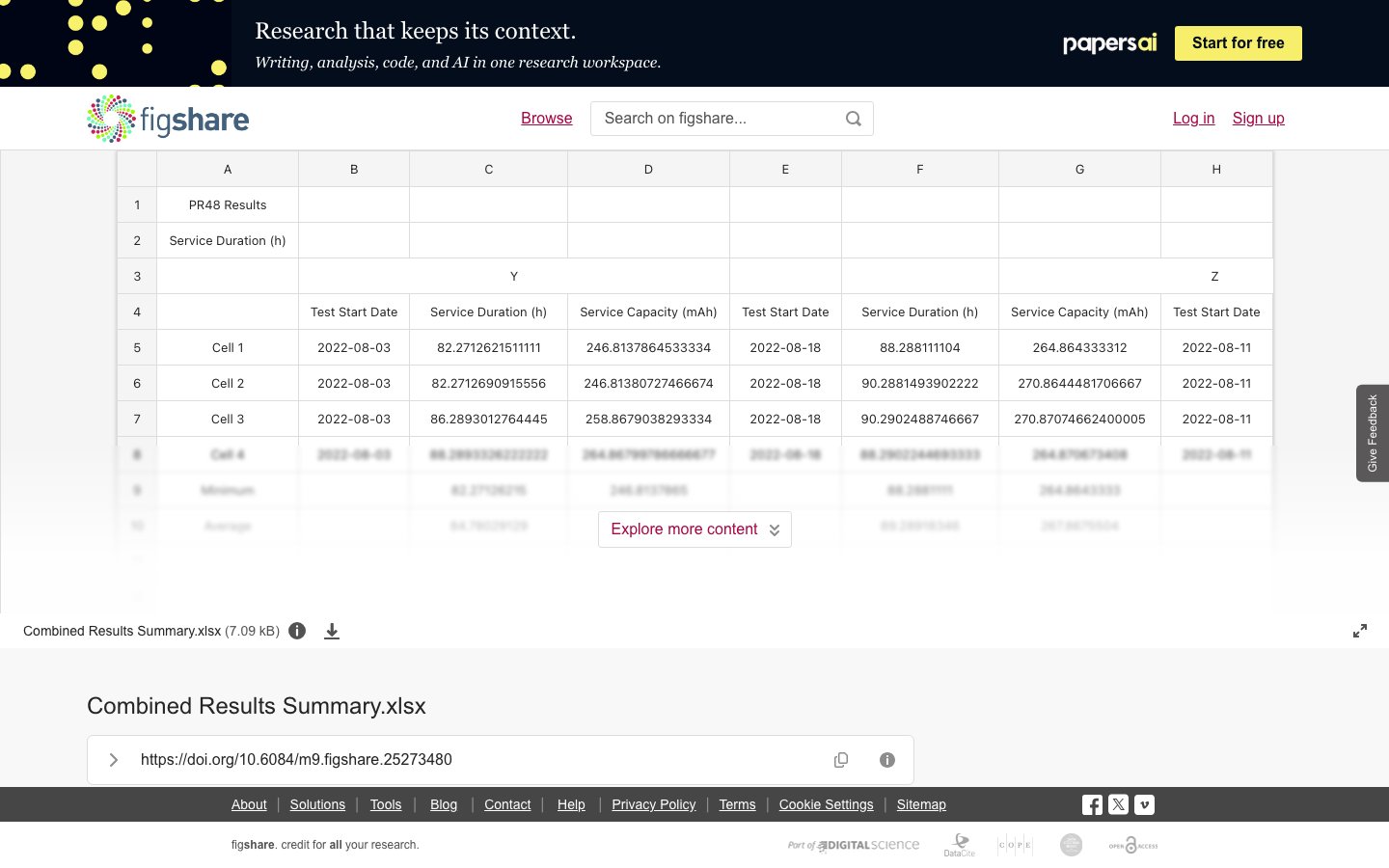Expand the DOI citation chevron

[114, 760]
